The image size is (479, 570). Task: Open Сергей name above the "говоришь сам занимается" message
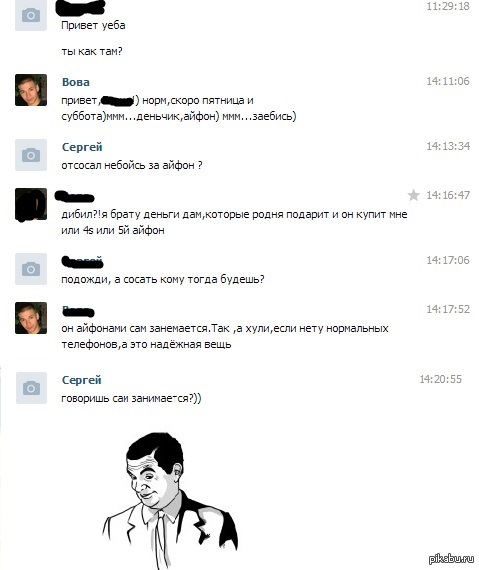(x=82, y=380)
